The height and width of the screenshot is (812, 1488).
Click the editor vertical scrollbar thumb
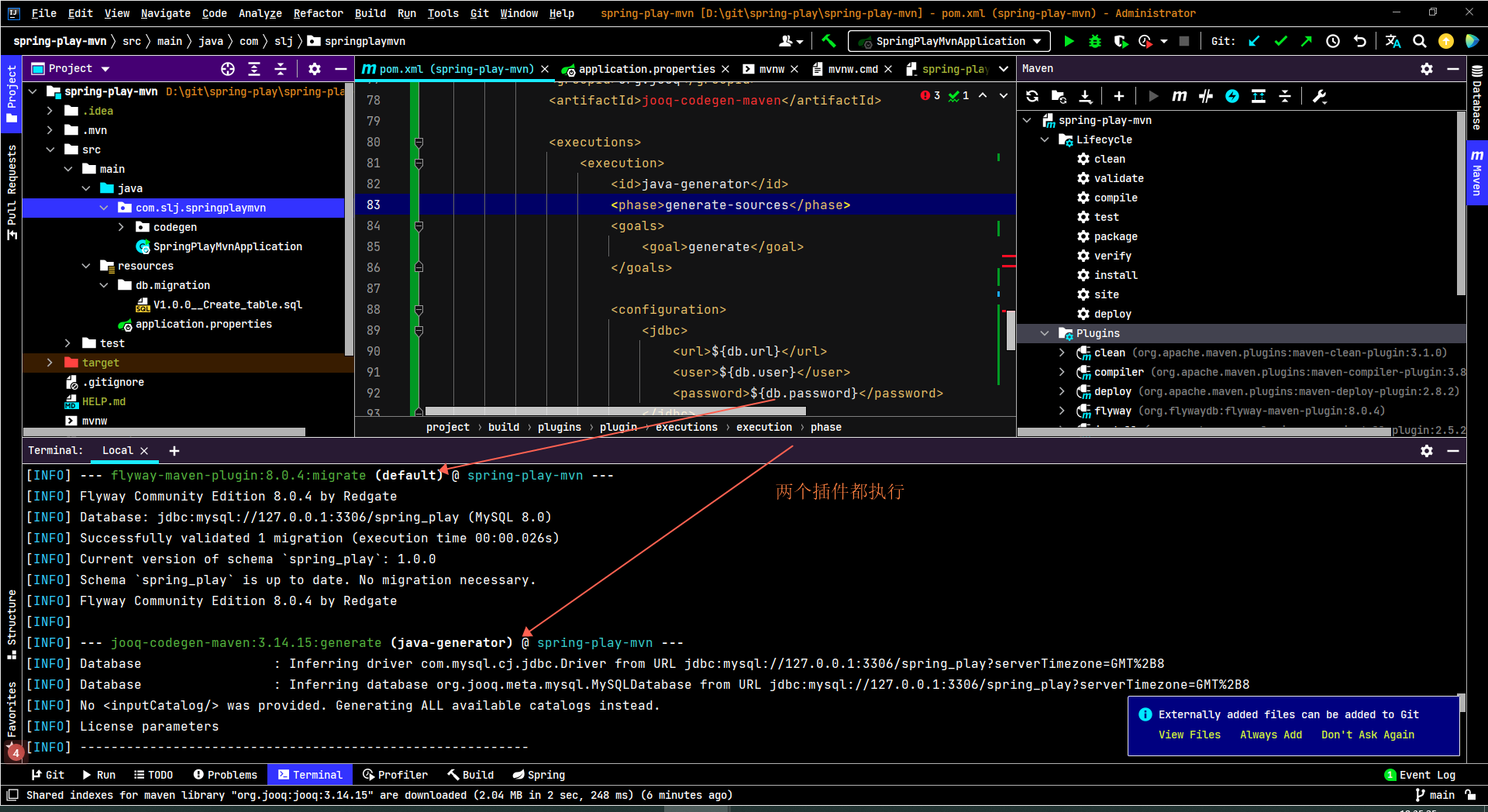tap(1011, 330)
